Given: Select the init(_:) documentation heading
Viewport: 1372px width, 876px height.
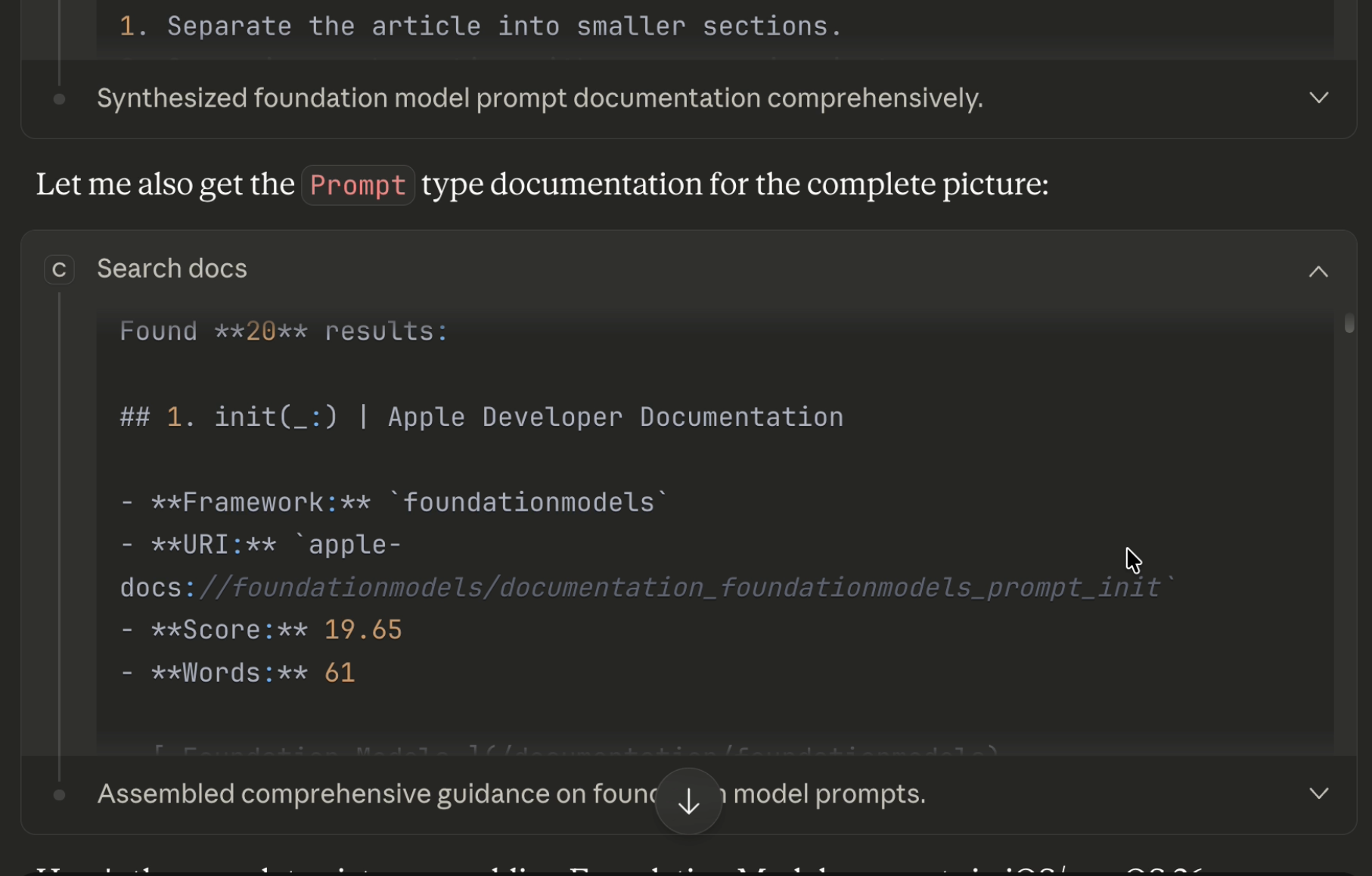Looking at the screenshot, I should tap(480, 416).
